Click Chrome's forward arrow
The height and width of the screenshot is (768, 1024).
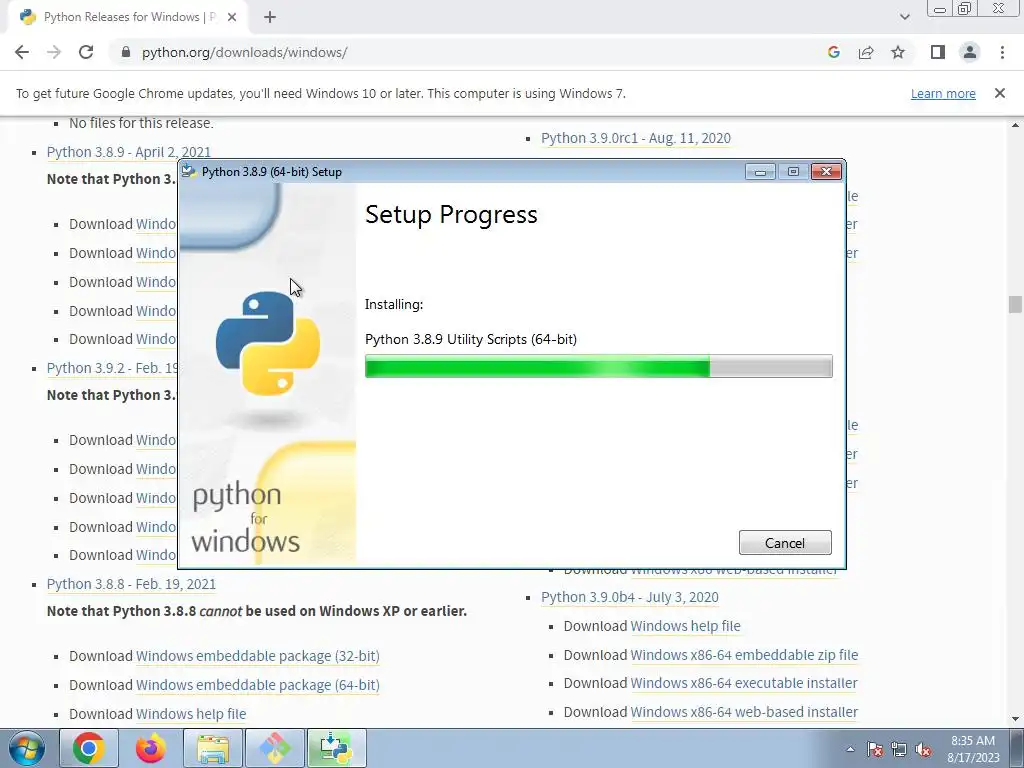coord(54,52)
